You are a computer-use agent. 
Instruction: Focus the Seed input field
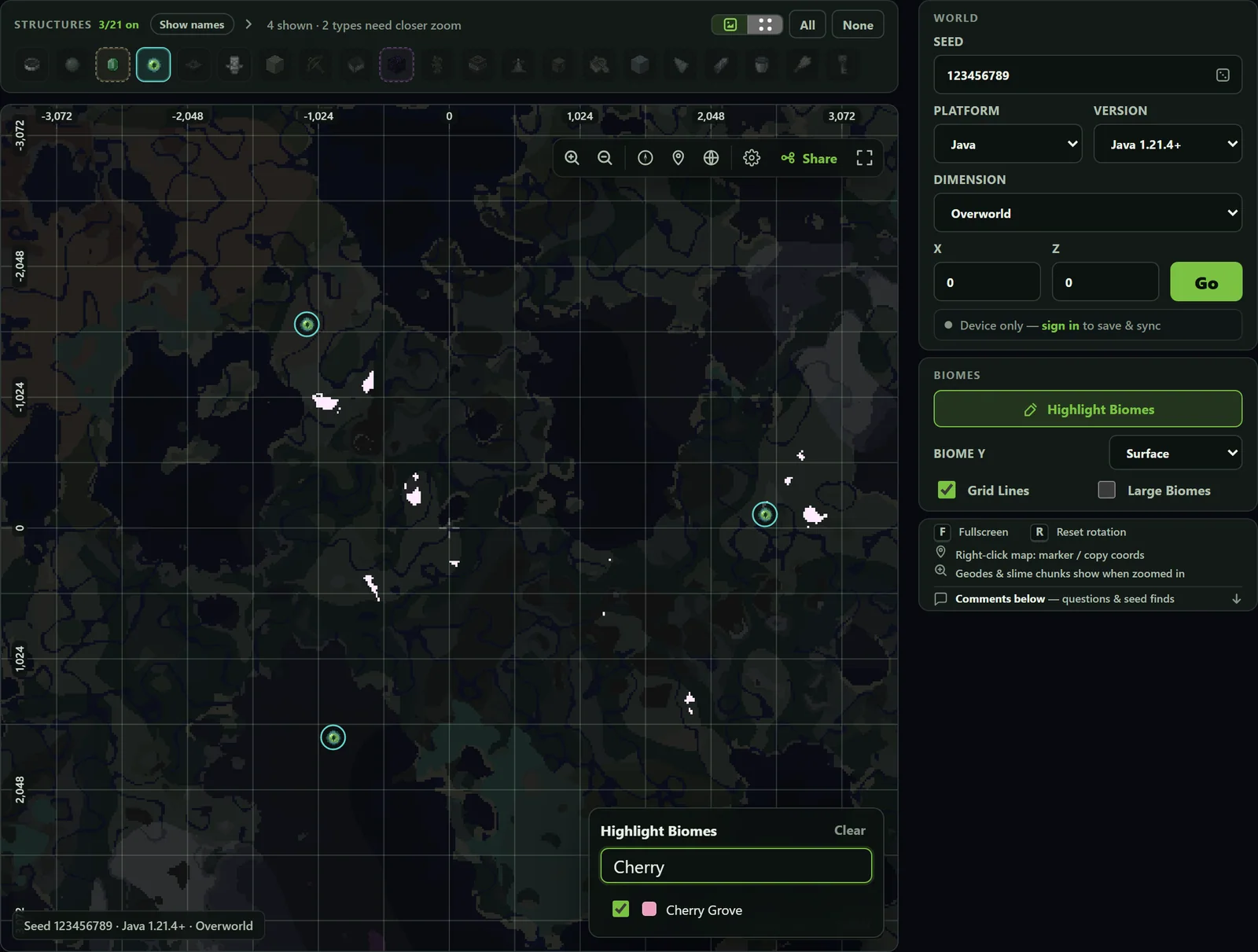point(1087,75)
